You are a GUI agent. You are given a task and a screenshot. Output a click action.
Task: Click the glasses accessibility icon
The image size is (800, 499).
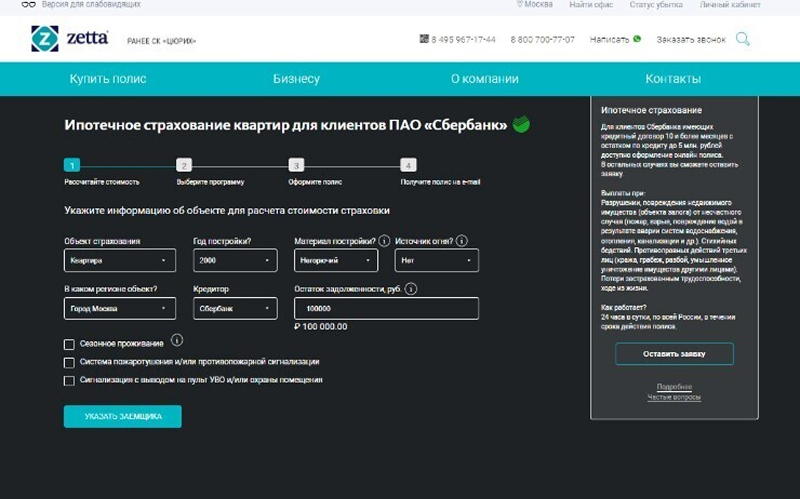[29, 5]
